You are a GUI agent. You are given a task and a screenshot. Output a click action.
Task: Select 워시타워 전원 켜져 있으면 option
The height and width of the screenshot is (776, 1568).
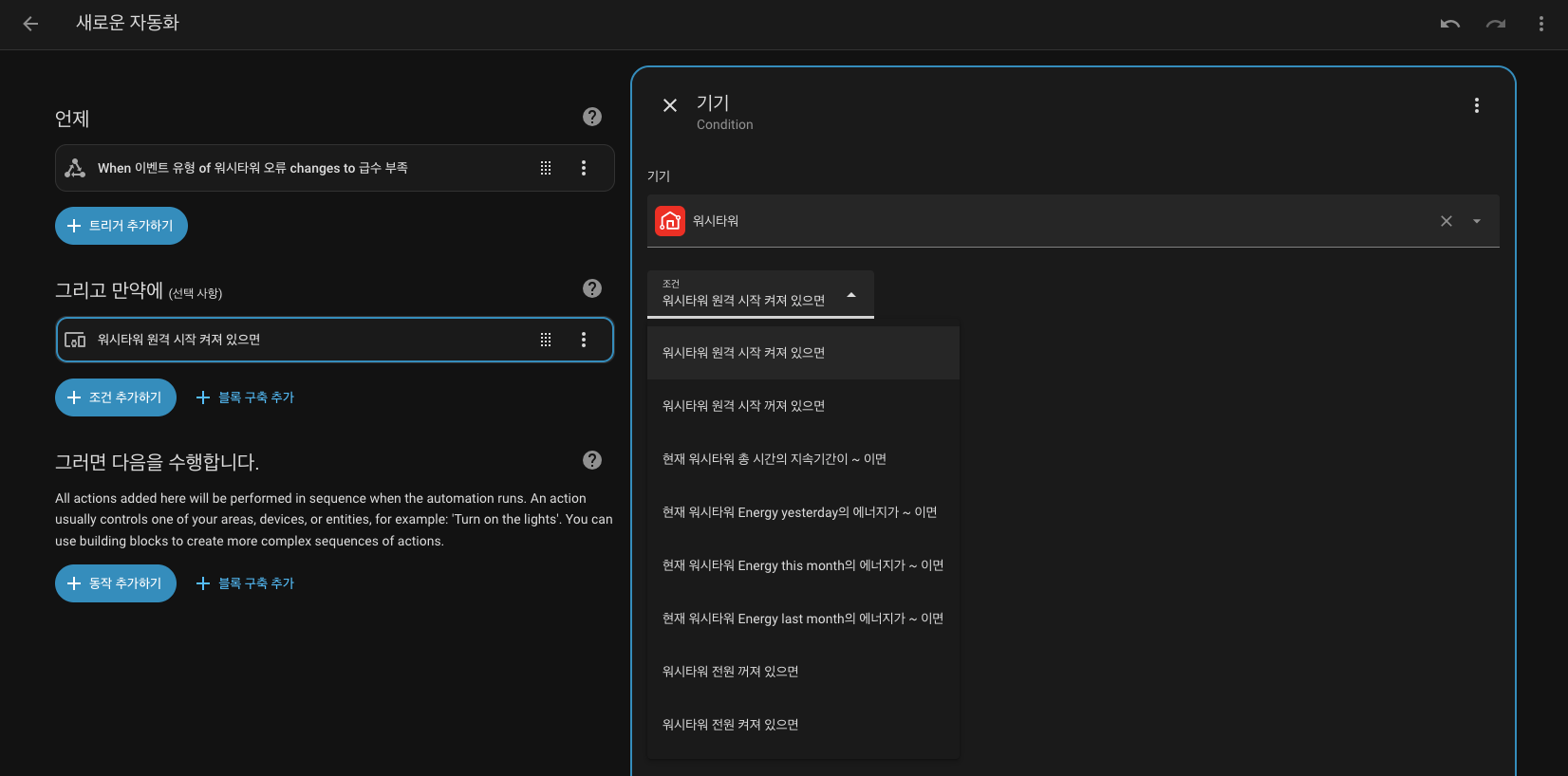[x=730, y=725]
